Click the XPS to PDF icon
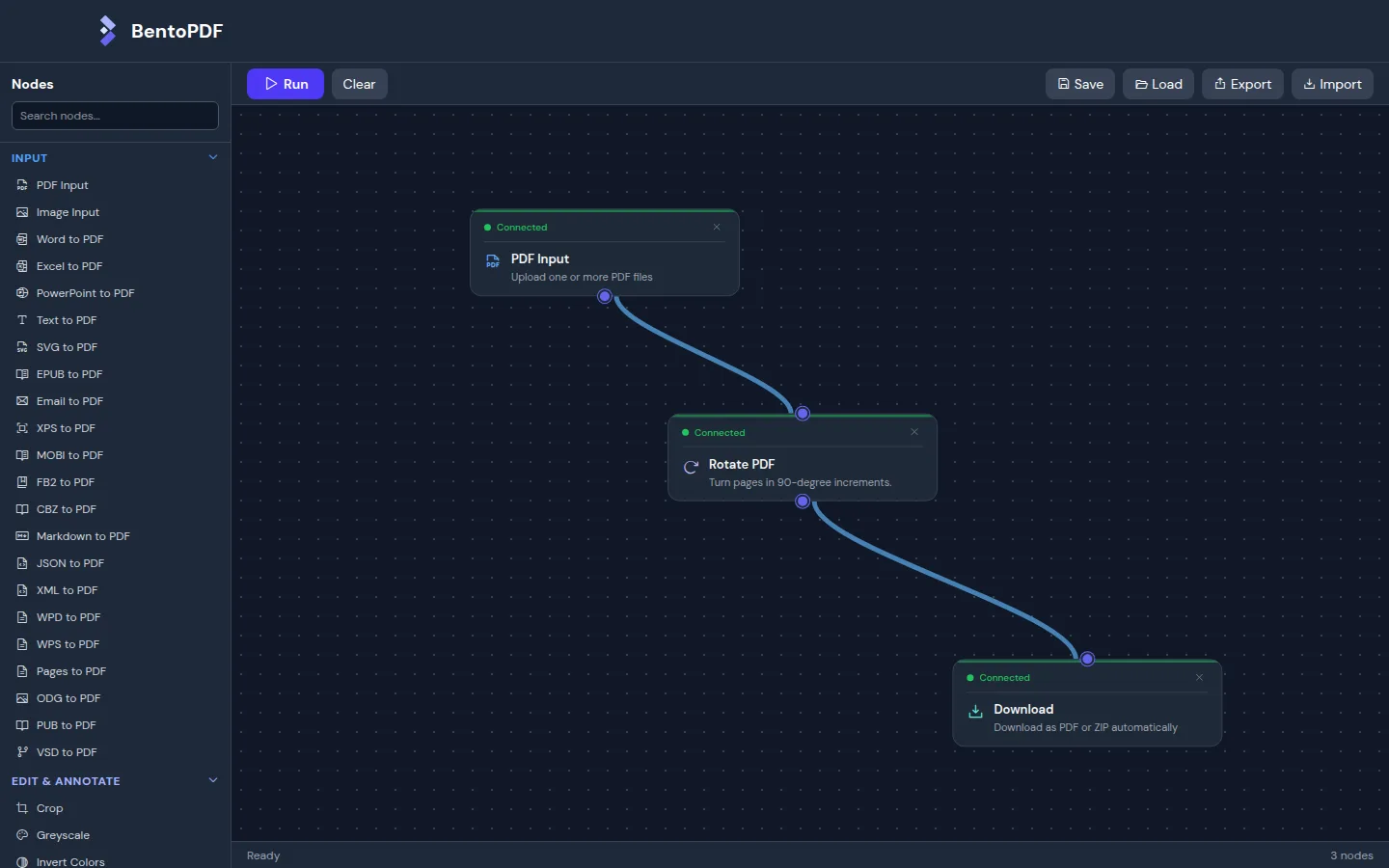1389x868 pixels. click(x=22, y=428)
